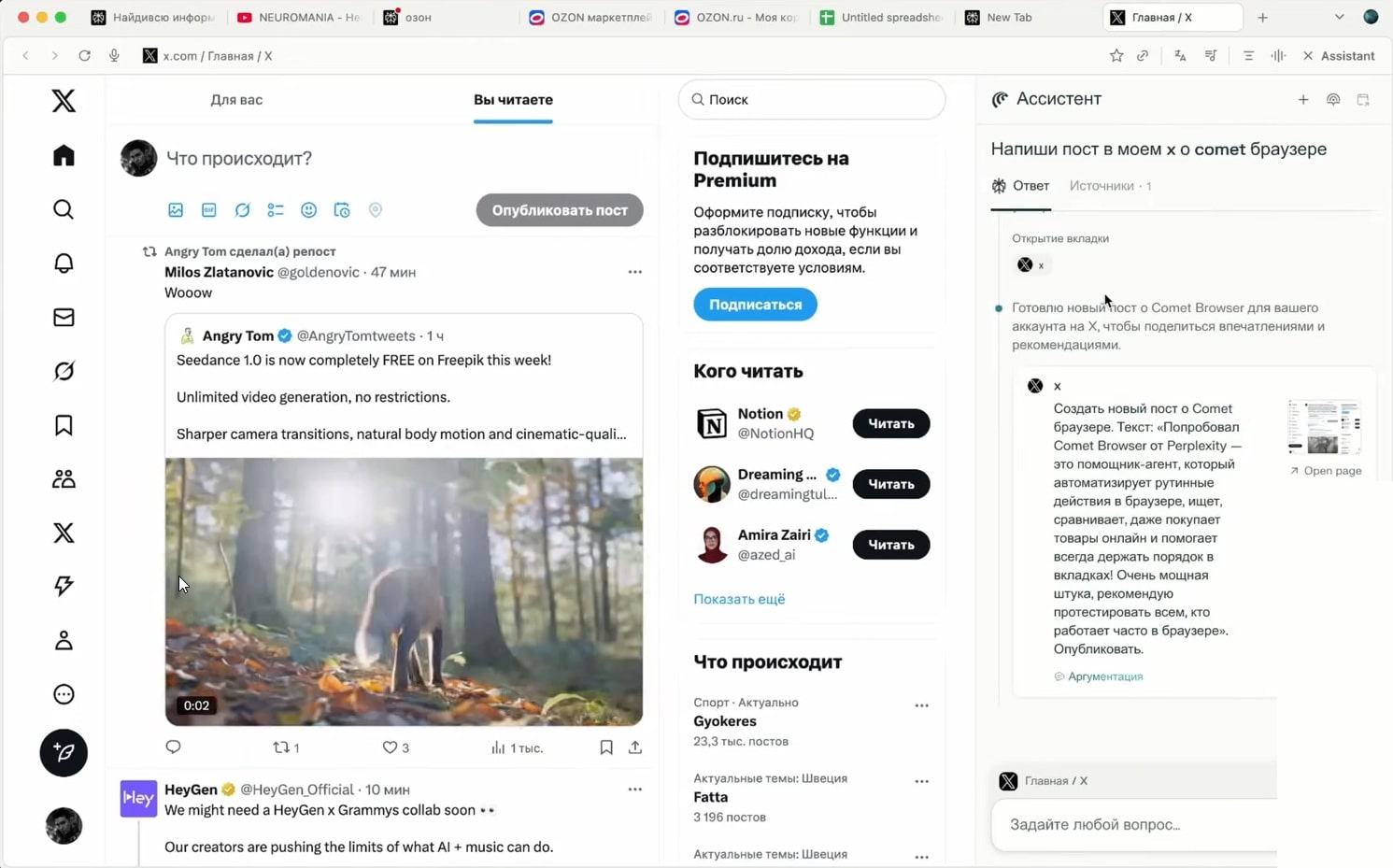
Task: Bookmark the Seedance video post
Action: (x=606, y=747)
